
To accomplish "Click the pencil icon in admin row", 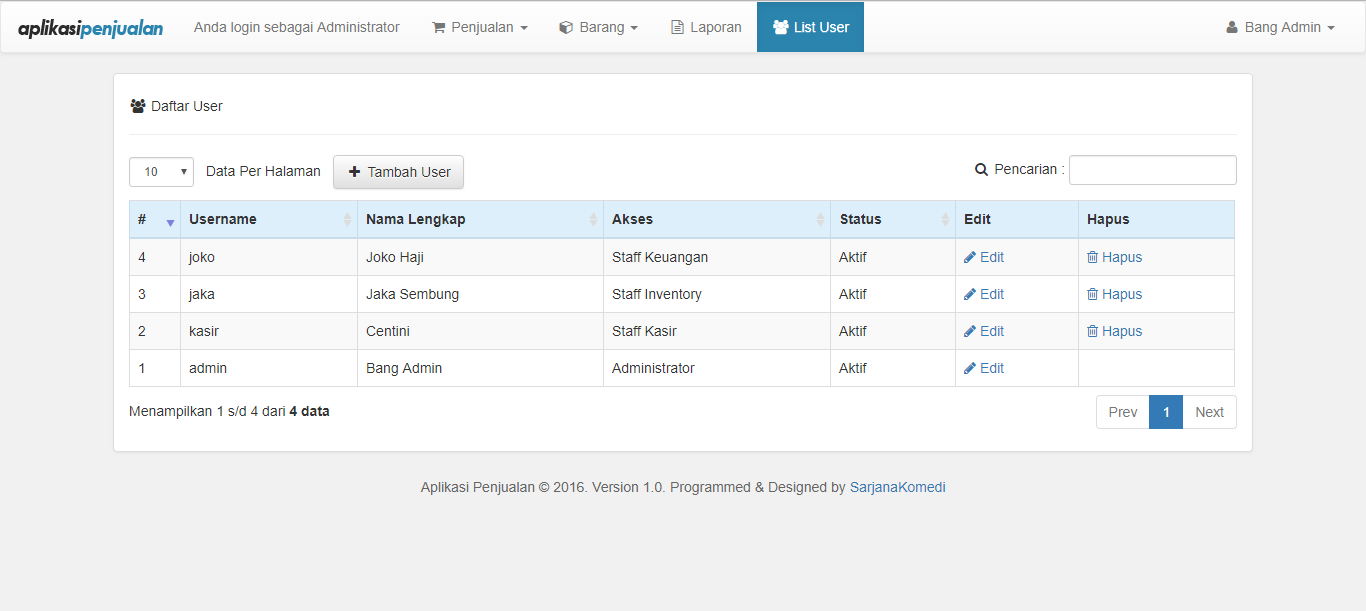I will pyautogui.click(x=969, y=368).
